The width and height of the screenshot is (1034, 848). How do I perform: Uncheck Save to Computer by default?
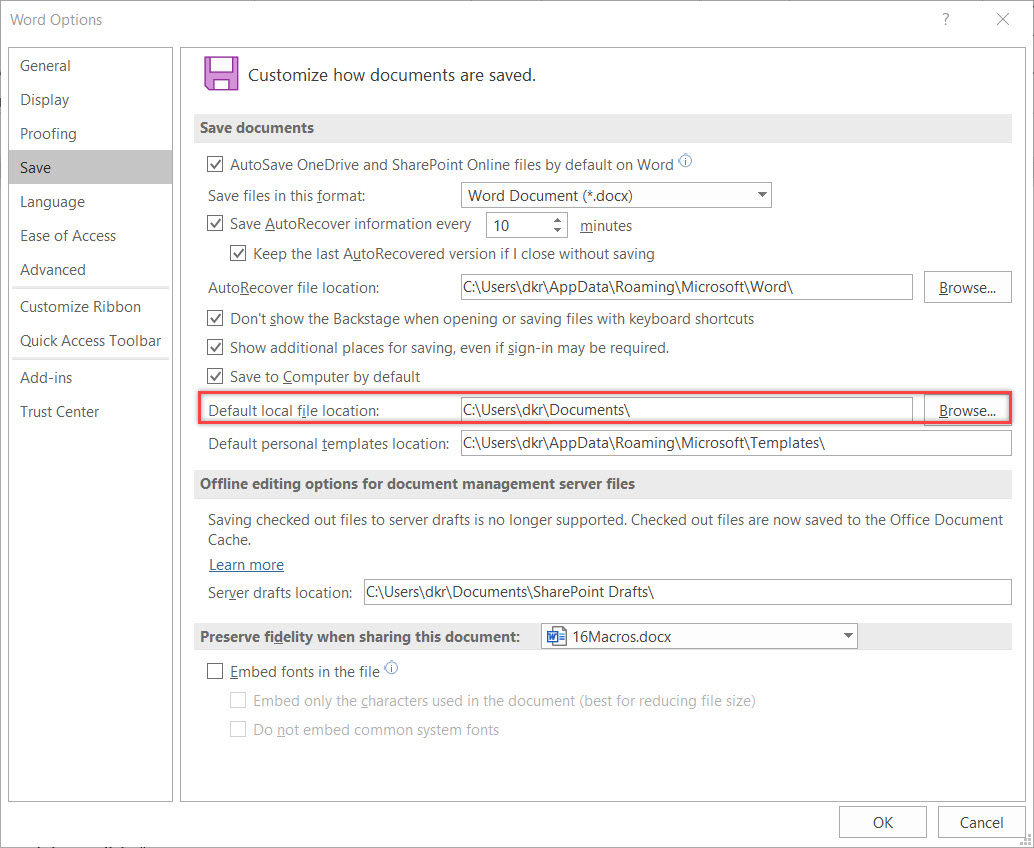215,377
